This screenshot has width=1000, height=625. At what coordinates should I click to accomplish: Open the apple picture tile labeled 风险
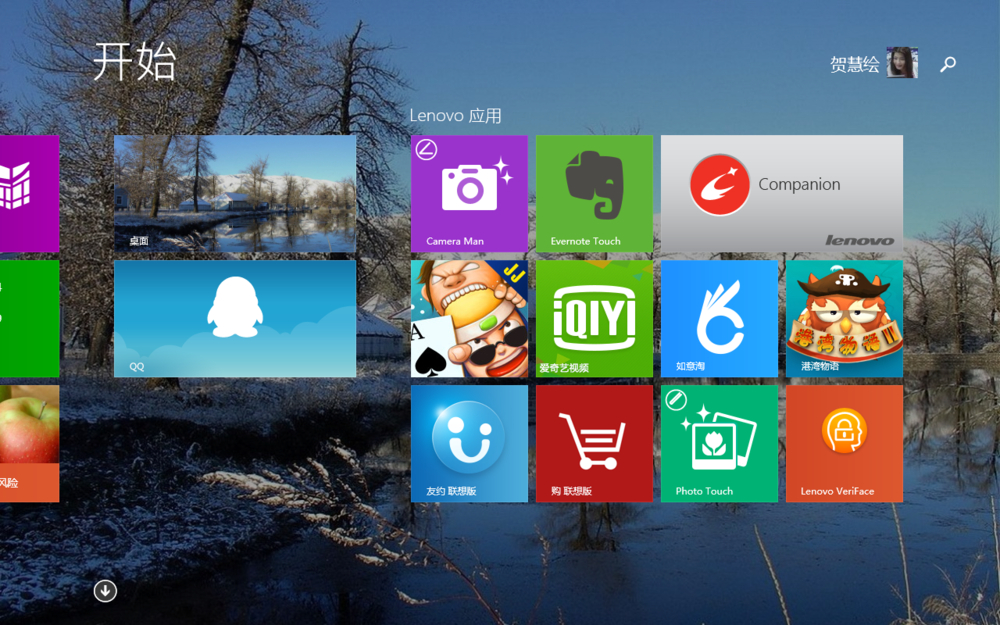[29, 443]
